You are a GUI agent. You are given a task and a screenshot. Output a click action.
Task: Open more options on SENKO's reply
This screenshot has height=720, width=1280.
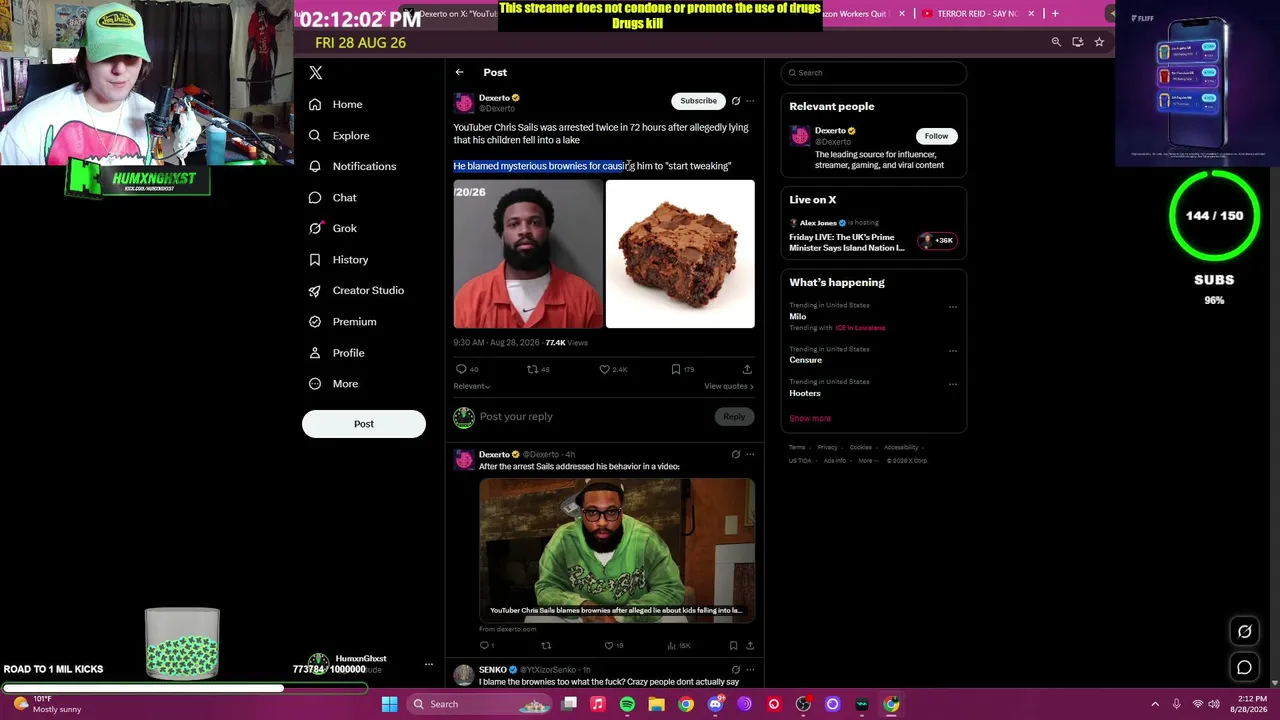[750, 670]
